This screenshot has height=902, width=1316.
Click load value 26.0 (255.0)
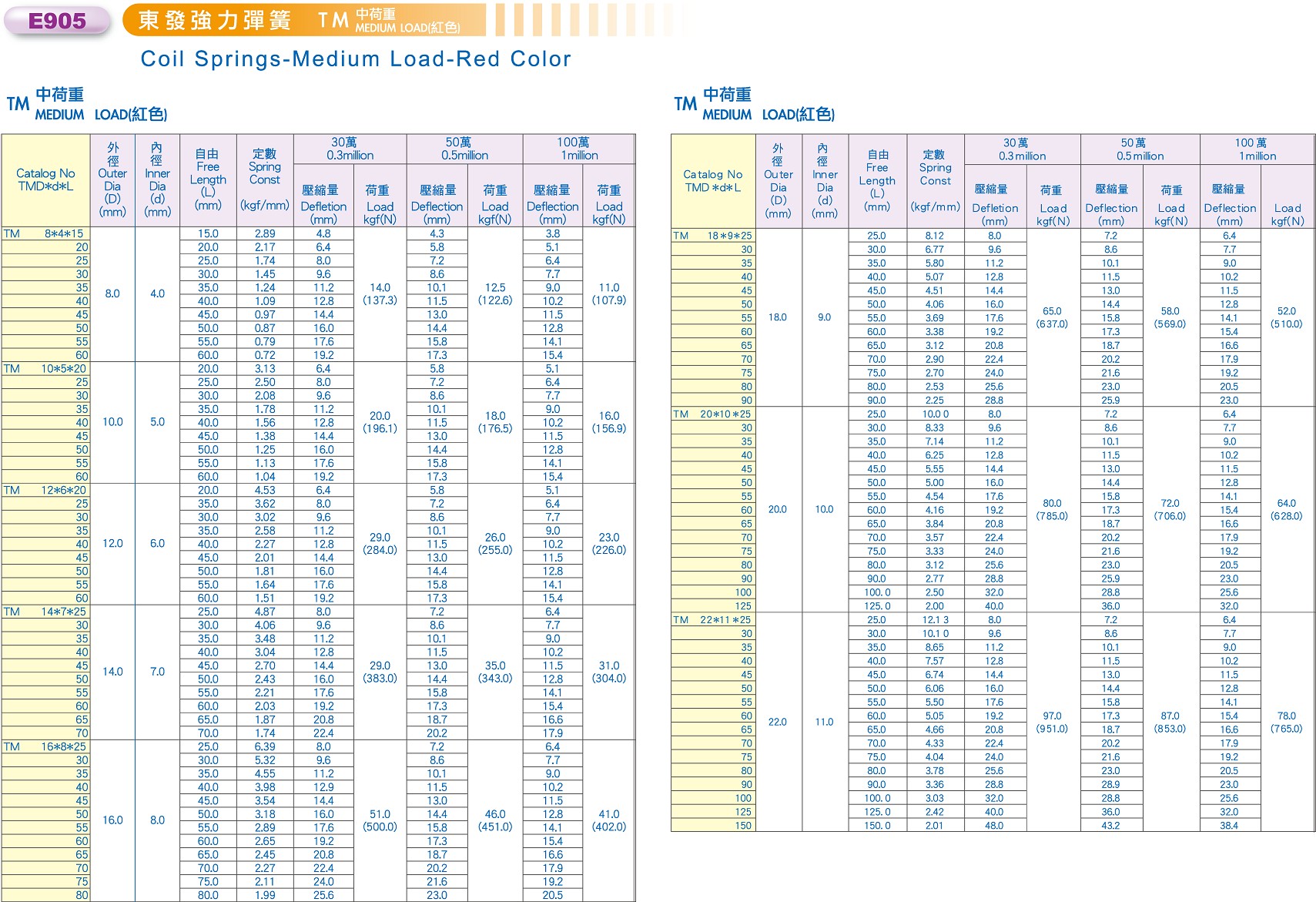click(495, 544)
